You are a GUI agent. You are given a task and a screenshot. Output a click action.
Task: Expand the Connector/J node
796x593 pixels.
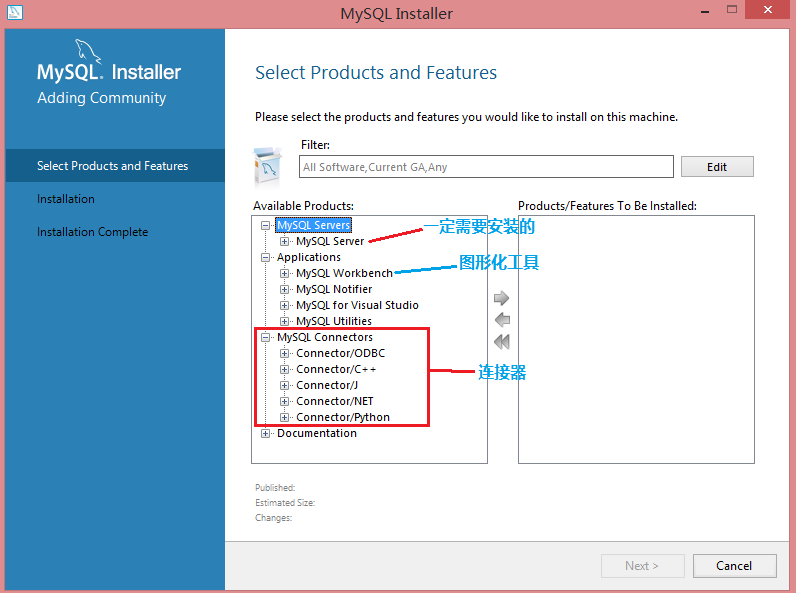284,385
